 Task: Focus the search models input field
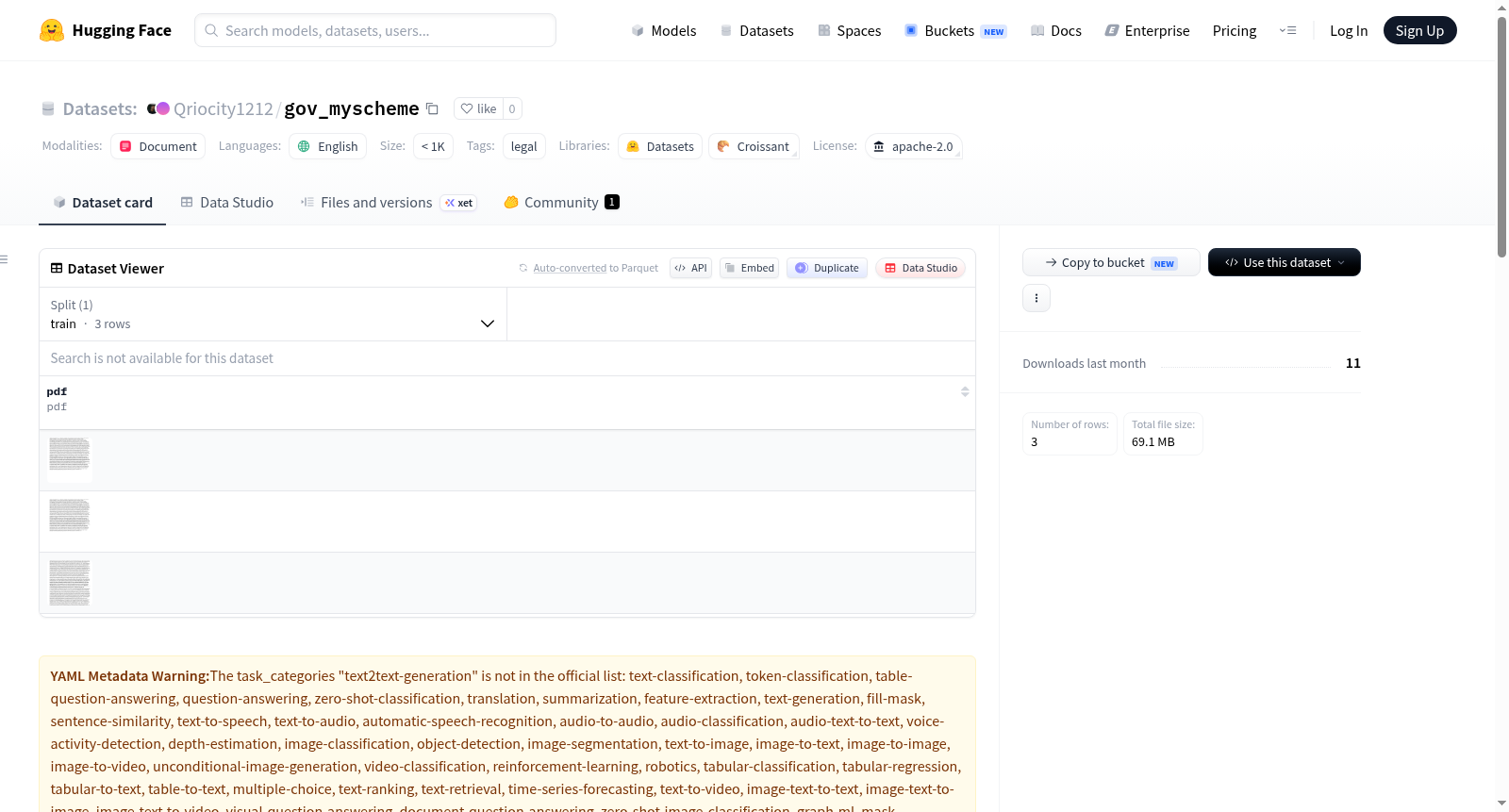coord(375,30)
